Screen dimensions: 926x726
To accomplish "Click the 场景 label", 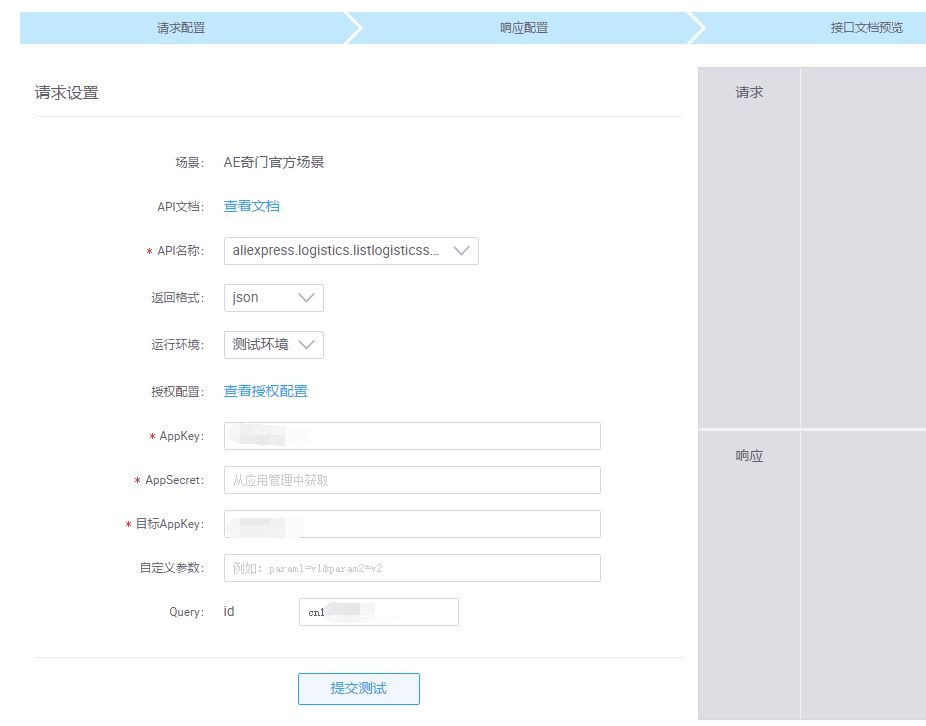I will 190,162.
